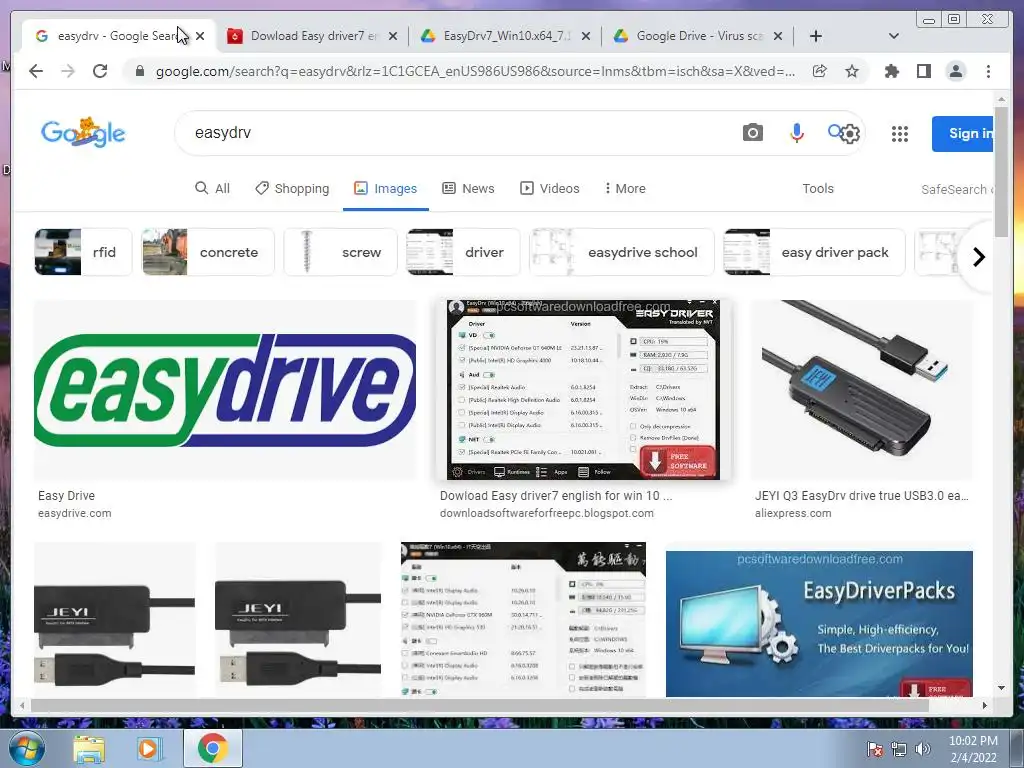1024x768 pixels.
Task: Open the aliexpress.com source link
Action: pos(793,513)
